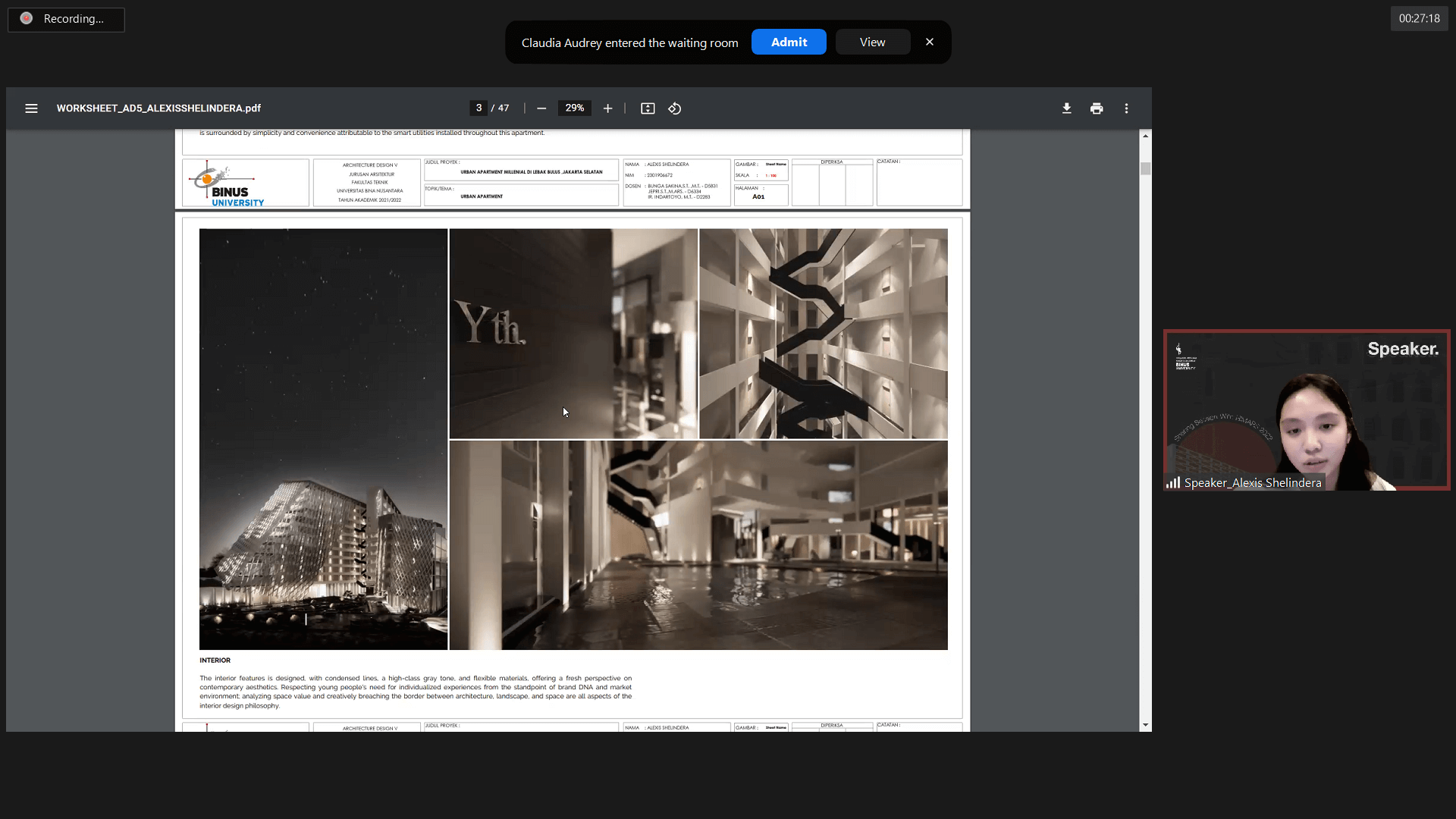Viewport: 1456px width, 819px height.
Task: Click the signal strength icon on speaker tile
Action: click(x=1173, y=482)
